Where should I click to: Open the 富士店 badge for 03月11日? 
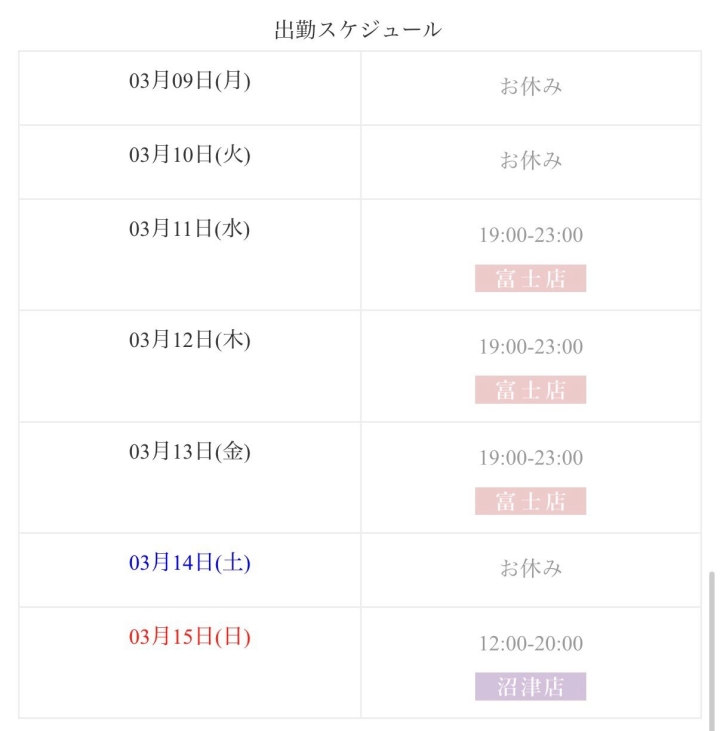point(531,278)
